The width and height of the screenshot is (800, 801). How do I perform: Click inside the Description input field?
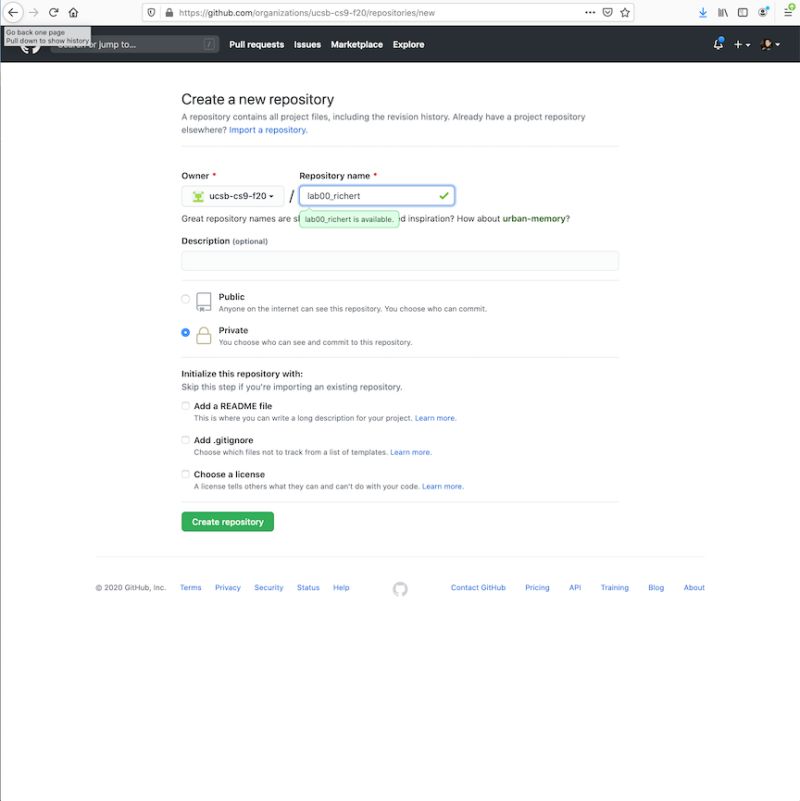point(398,260)
